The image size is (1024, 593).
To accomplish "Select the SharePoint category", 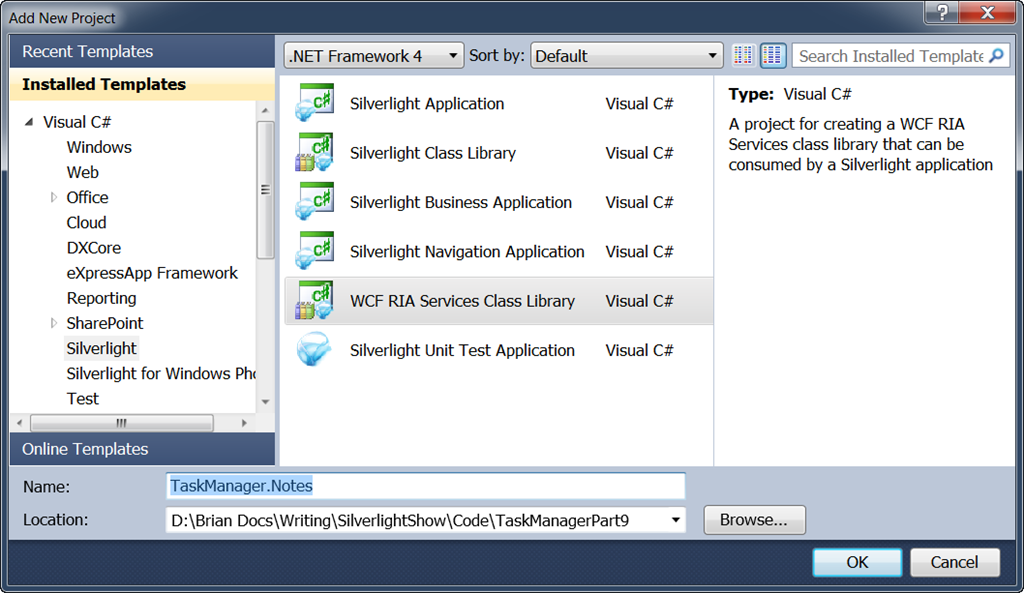I will (x=104, y=323).
